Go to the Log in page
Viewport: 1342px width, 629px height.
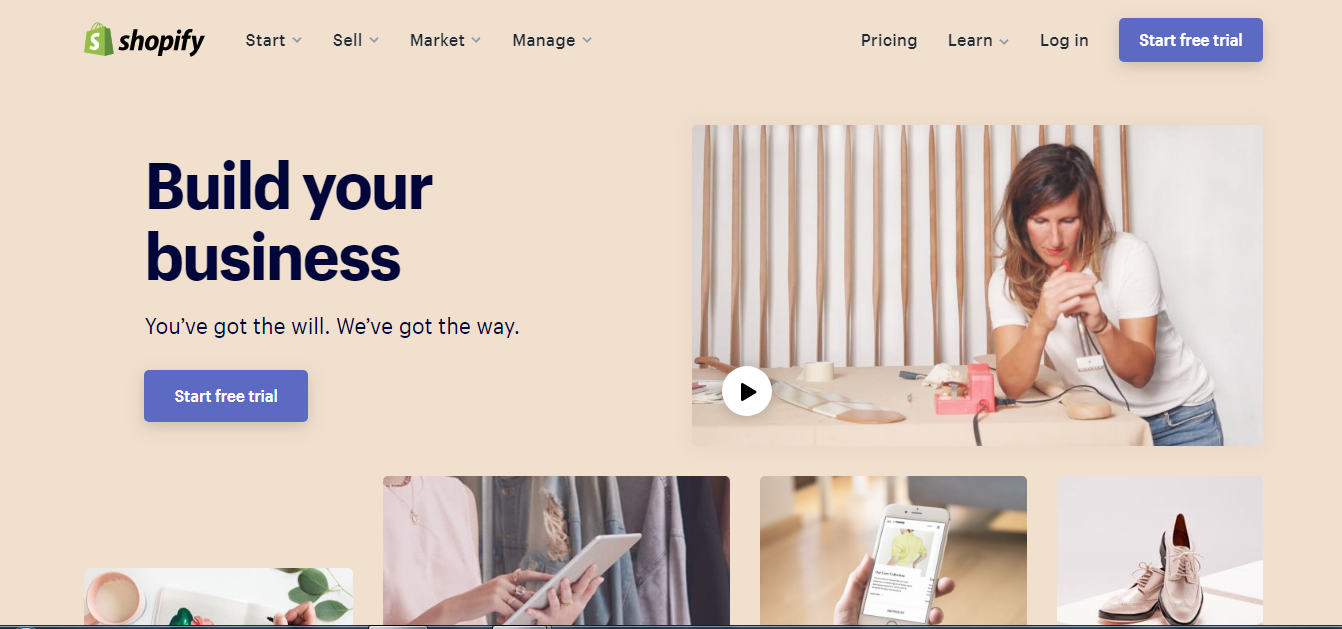click(x=1064, y=40)
